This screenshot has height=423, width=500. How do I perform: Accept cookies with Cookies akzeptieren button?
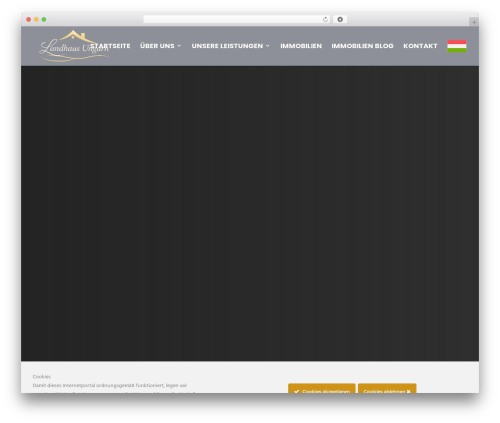point(322,388)
